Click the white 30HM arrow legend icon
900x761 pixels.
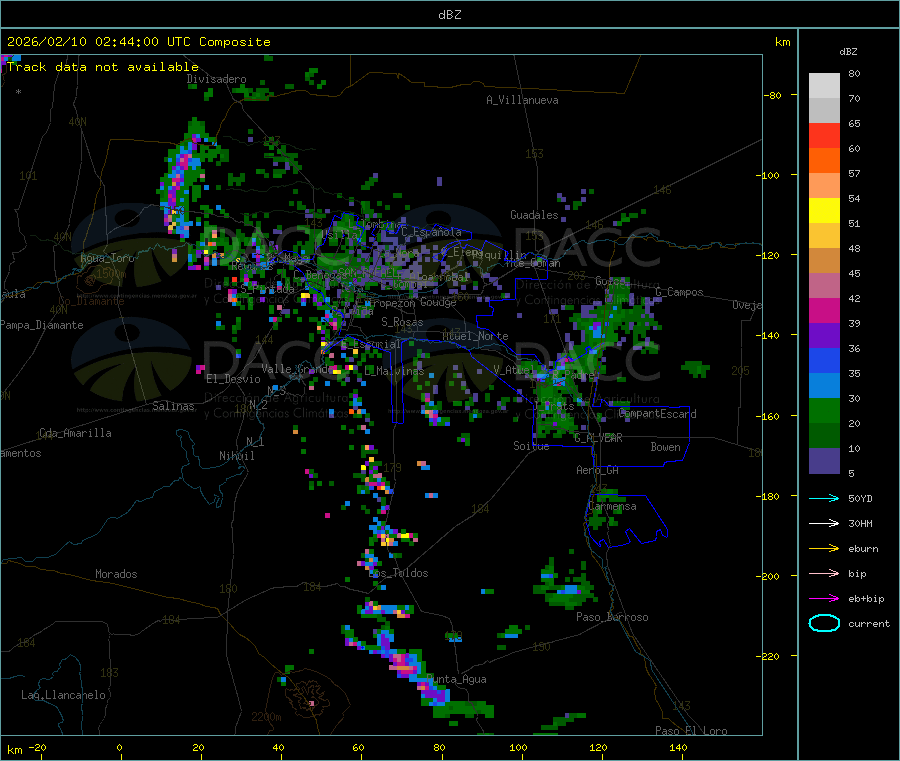click(824, 523)
